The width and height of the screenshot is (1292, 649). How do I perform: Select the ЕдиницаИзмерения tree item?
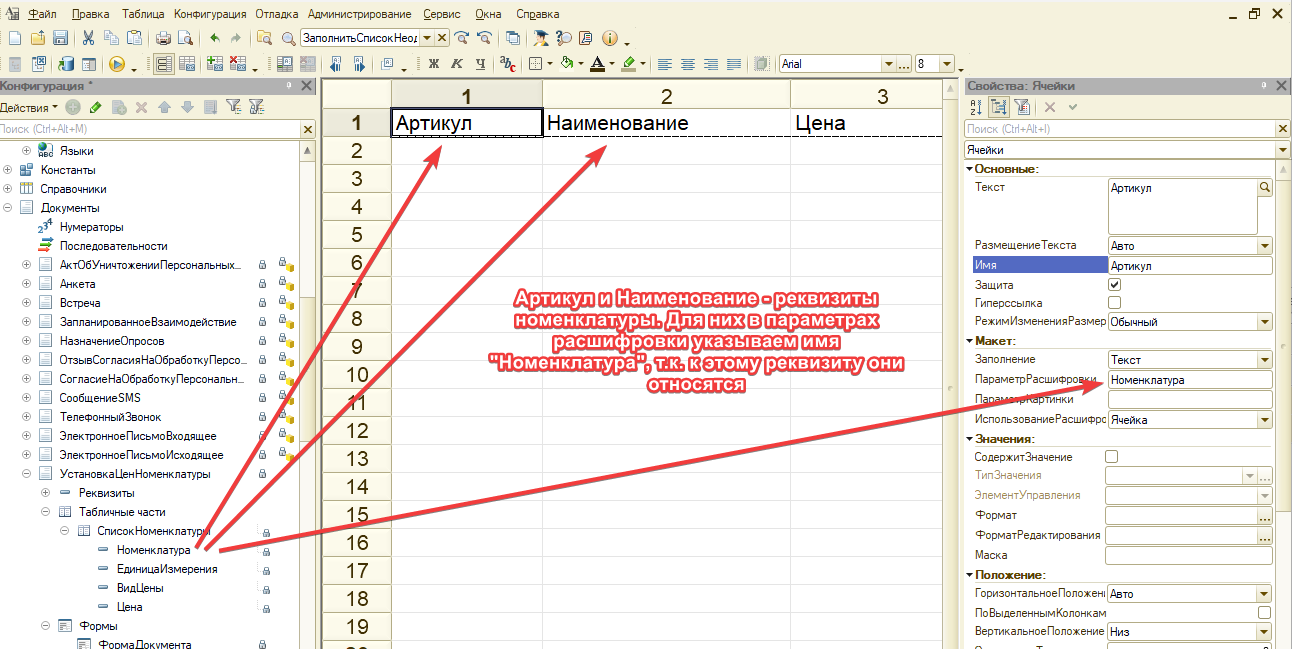coord(166,569)
